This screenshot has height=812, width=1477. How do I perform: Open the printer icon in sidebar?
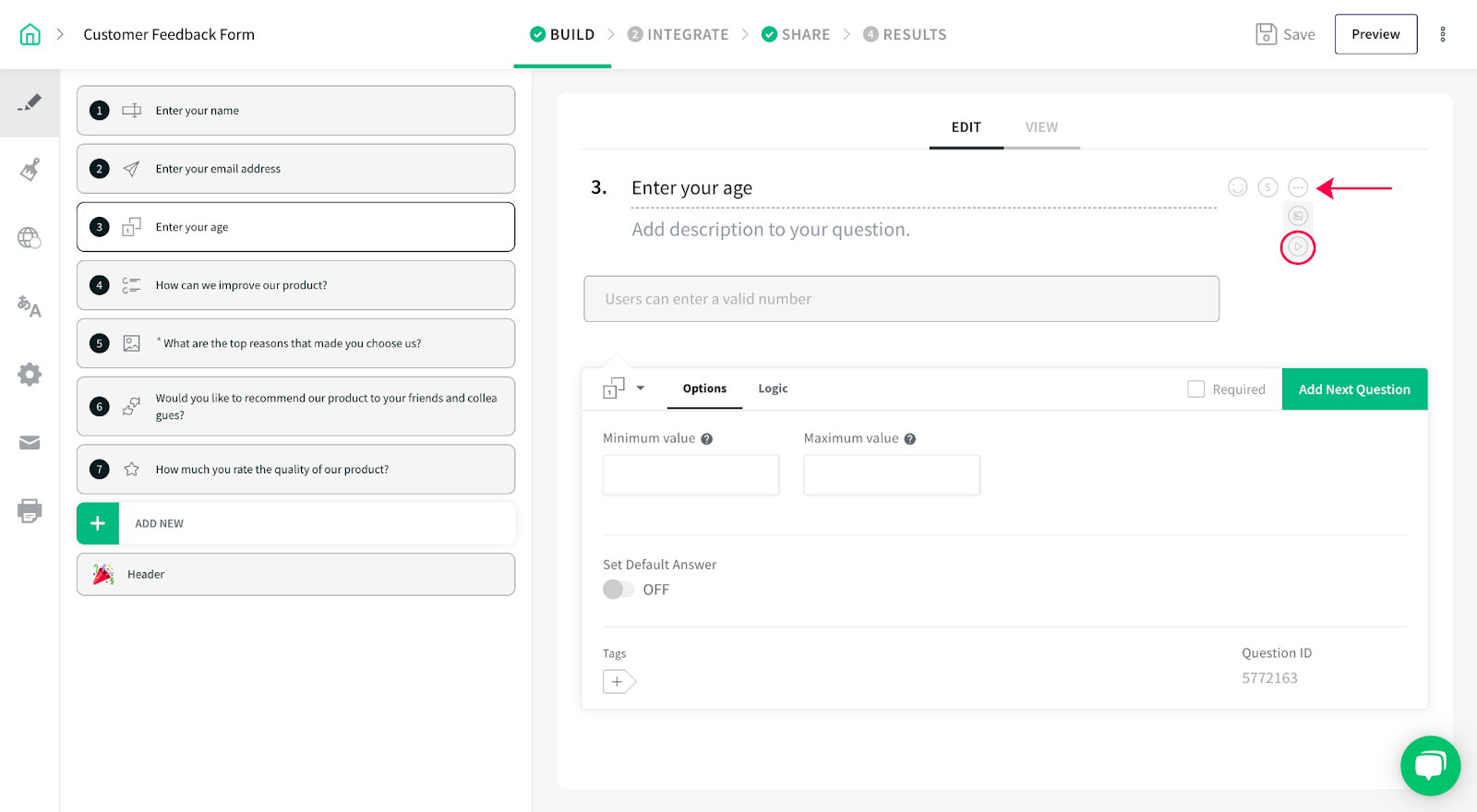pyautogui.click(x=30, y=510)
